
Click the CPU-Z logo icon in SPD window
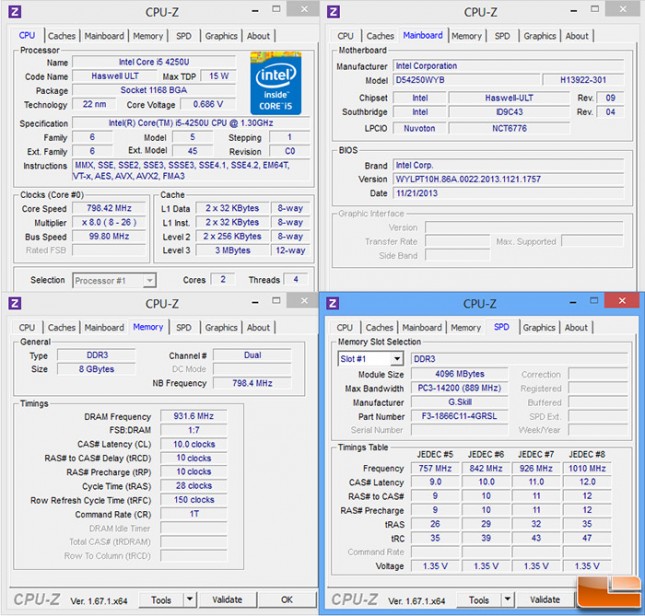(x=332, y=303)
